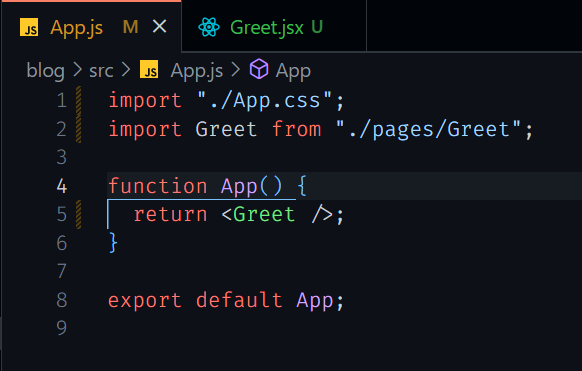Viewport: 582px width, 371px height.
Task: Click the U untracked badge on Greet.jsx tab
Action: click(x=317, y=27)
